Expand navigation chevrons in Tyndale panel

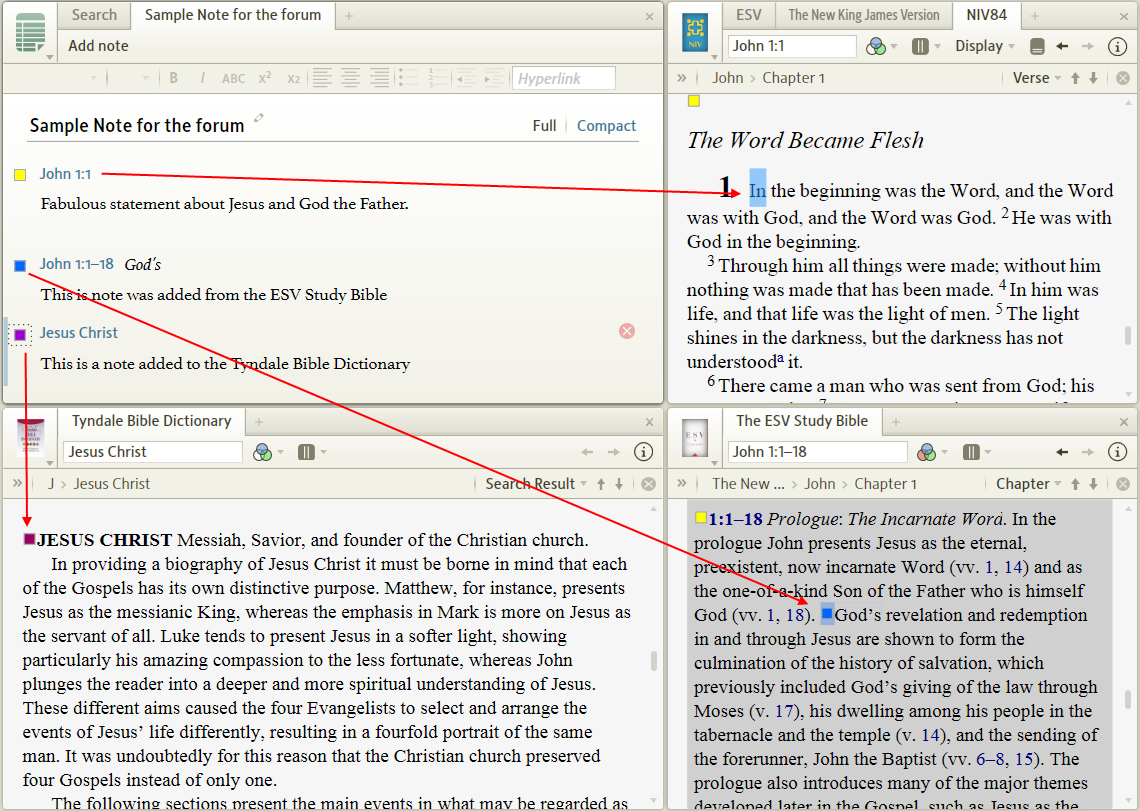[x=17, y=483]
